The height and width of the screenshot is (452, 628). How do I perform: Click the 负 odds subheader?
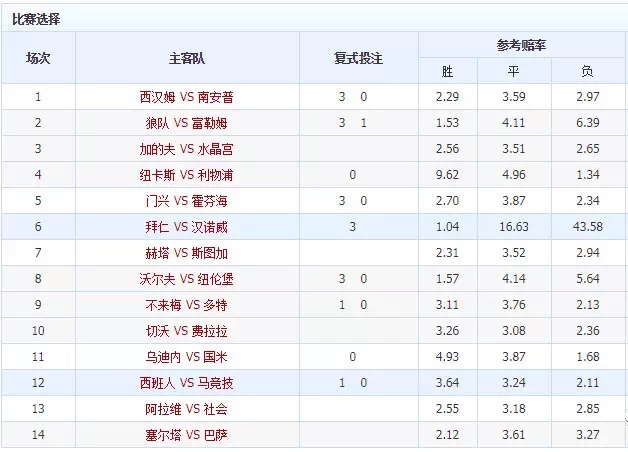pos(588,72)
